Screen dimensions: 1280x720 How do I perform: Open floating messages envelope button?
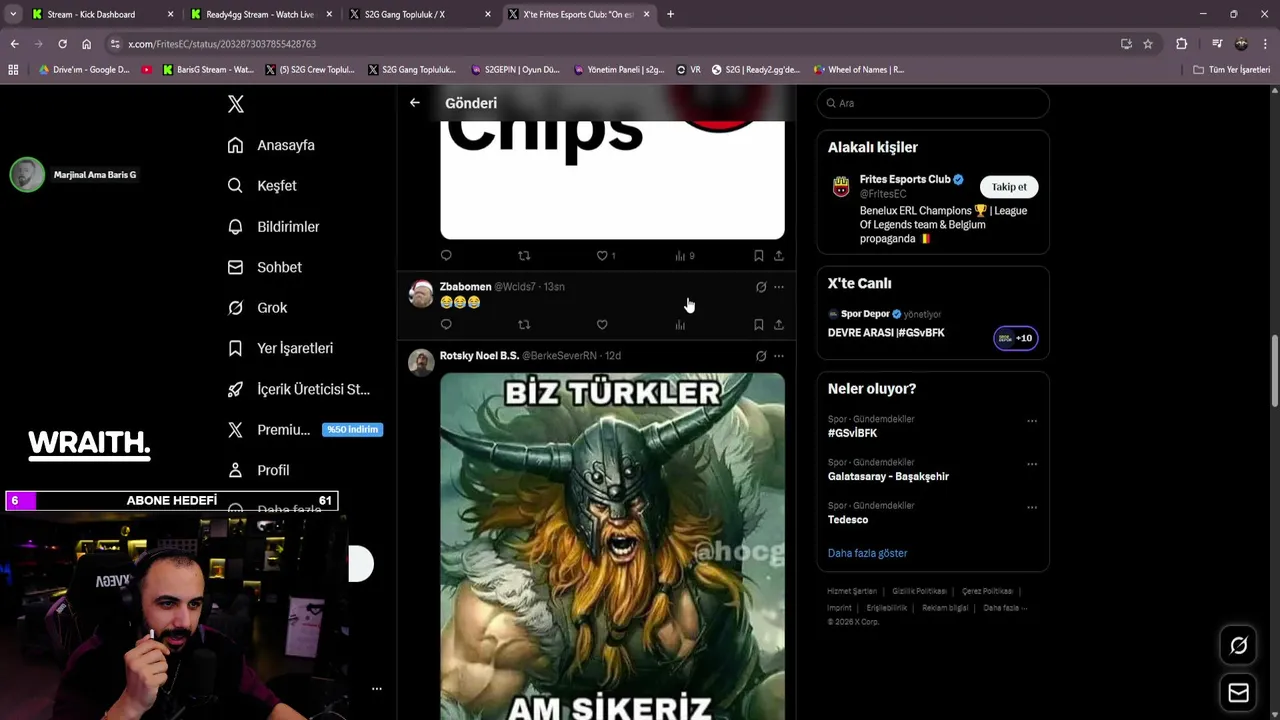[1238, 693]
